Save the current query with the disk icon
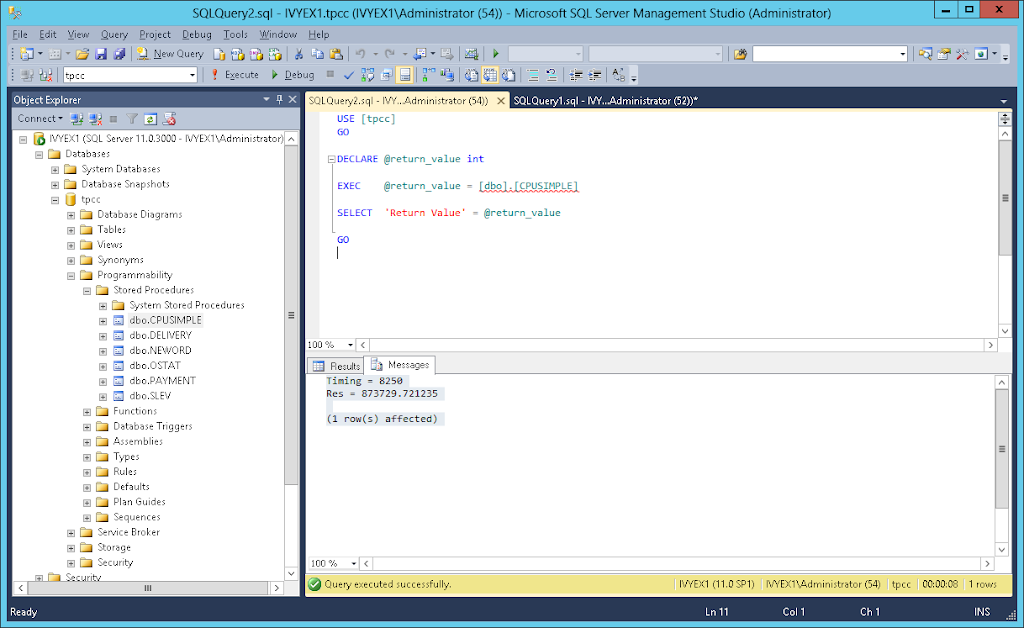Screen dimensions: 1024x628 pyautogui.click(x=101, y=54)
